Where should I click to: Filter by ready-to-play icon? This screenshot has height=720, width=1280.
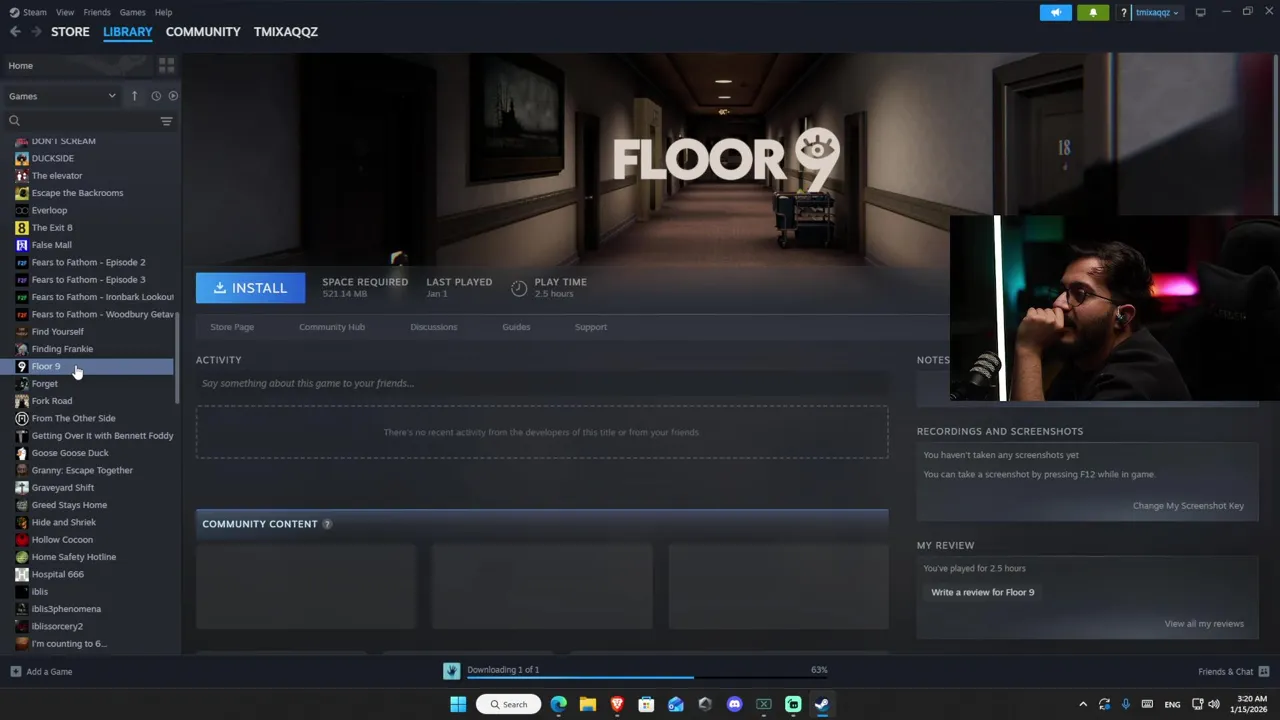pos(173,96)
